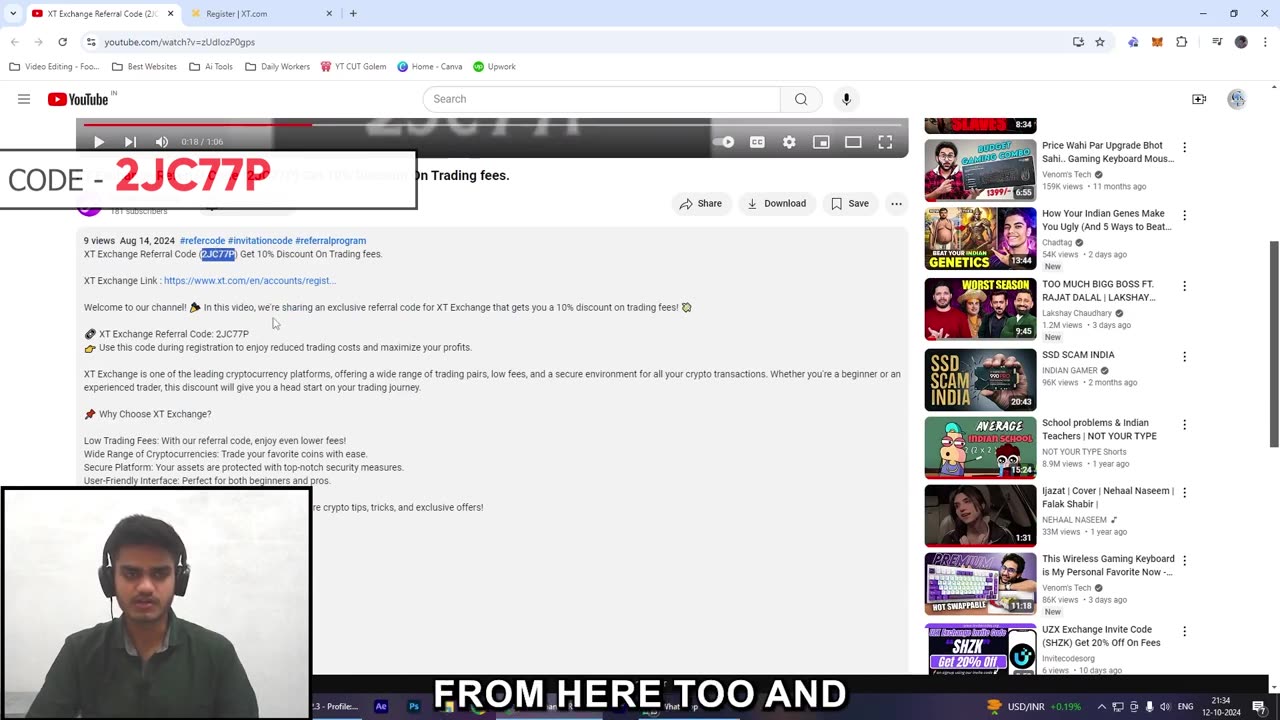The image size is (1280, 720).
Task: Open the Video Editing bookmark folder
Action: 54,67
